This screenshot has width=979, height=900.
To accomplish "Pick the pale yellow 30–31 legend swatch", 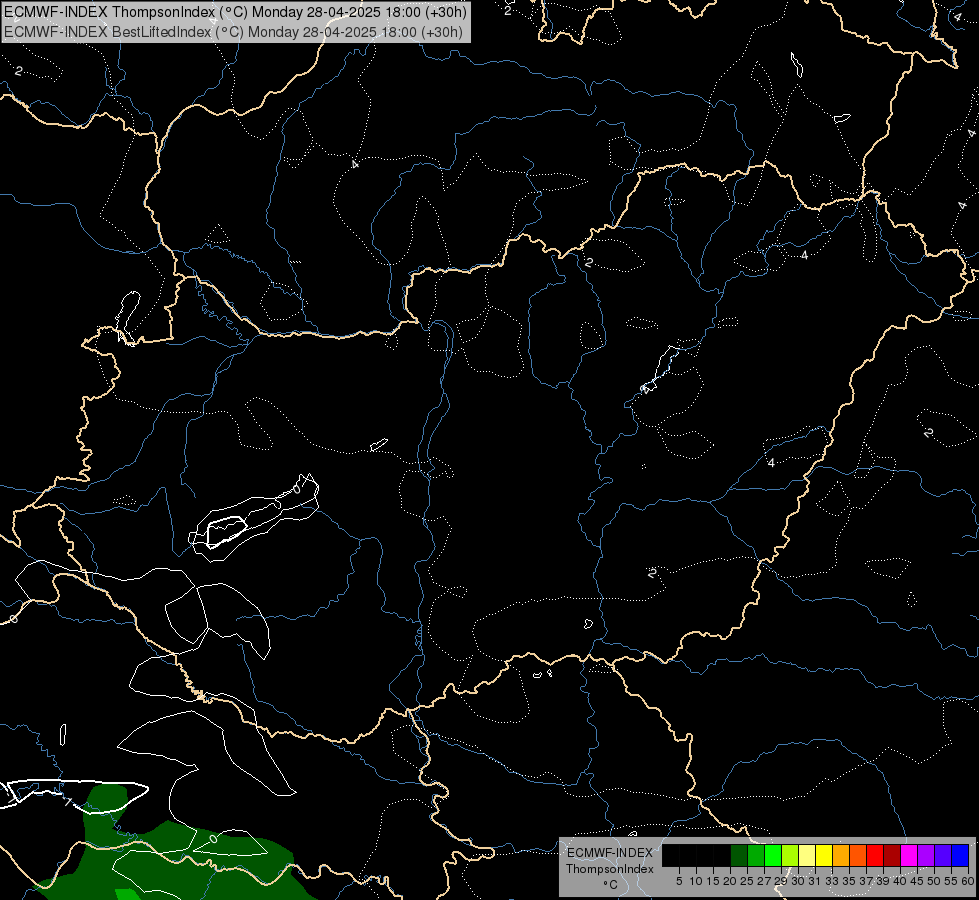I will pyautogui.click(x=807, y=855).
